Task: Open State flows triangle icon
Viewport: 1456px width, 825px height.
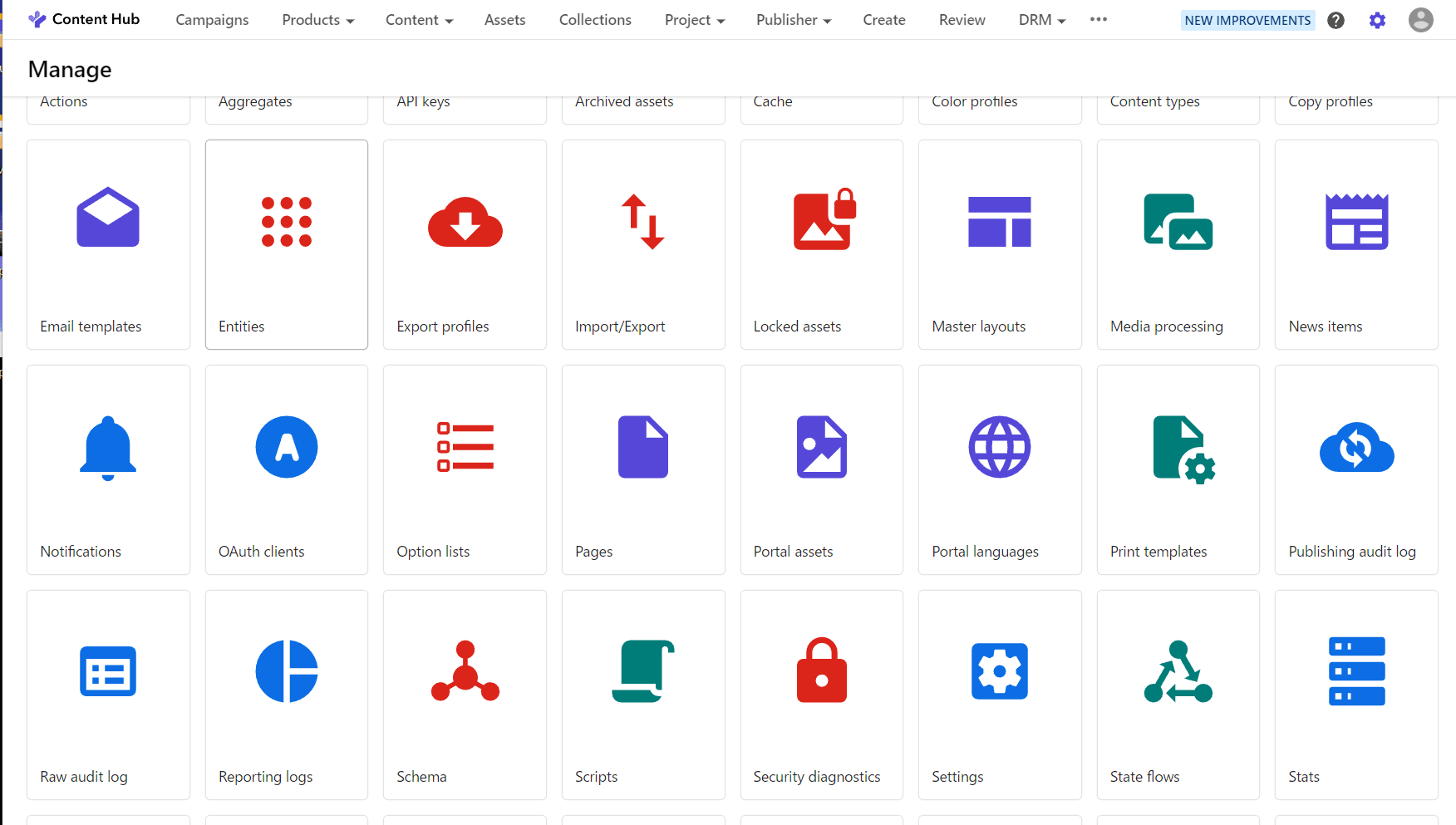Action: (1178, 671)
